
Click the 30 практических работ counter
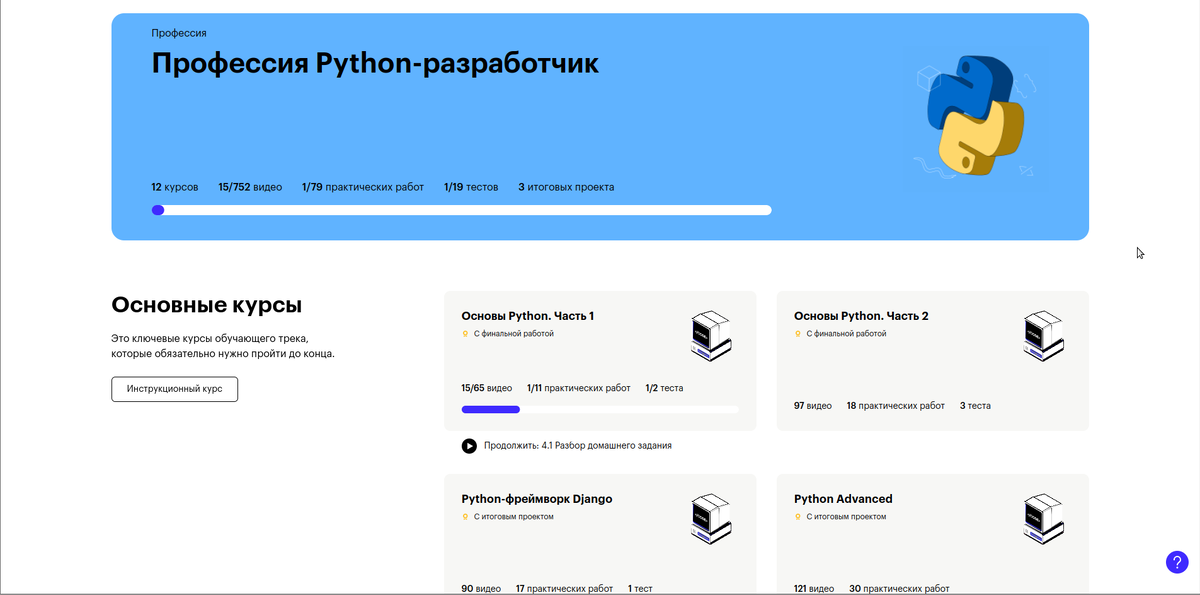coord(899,589)
